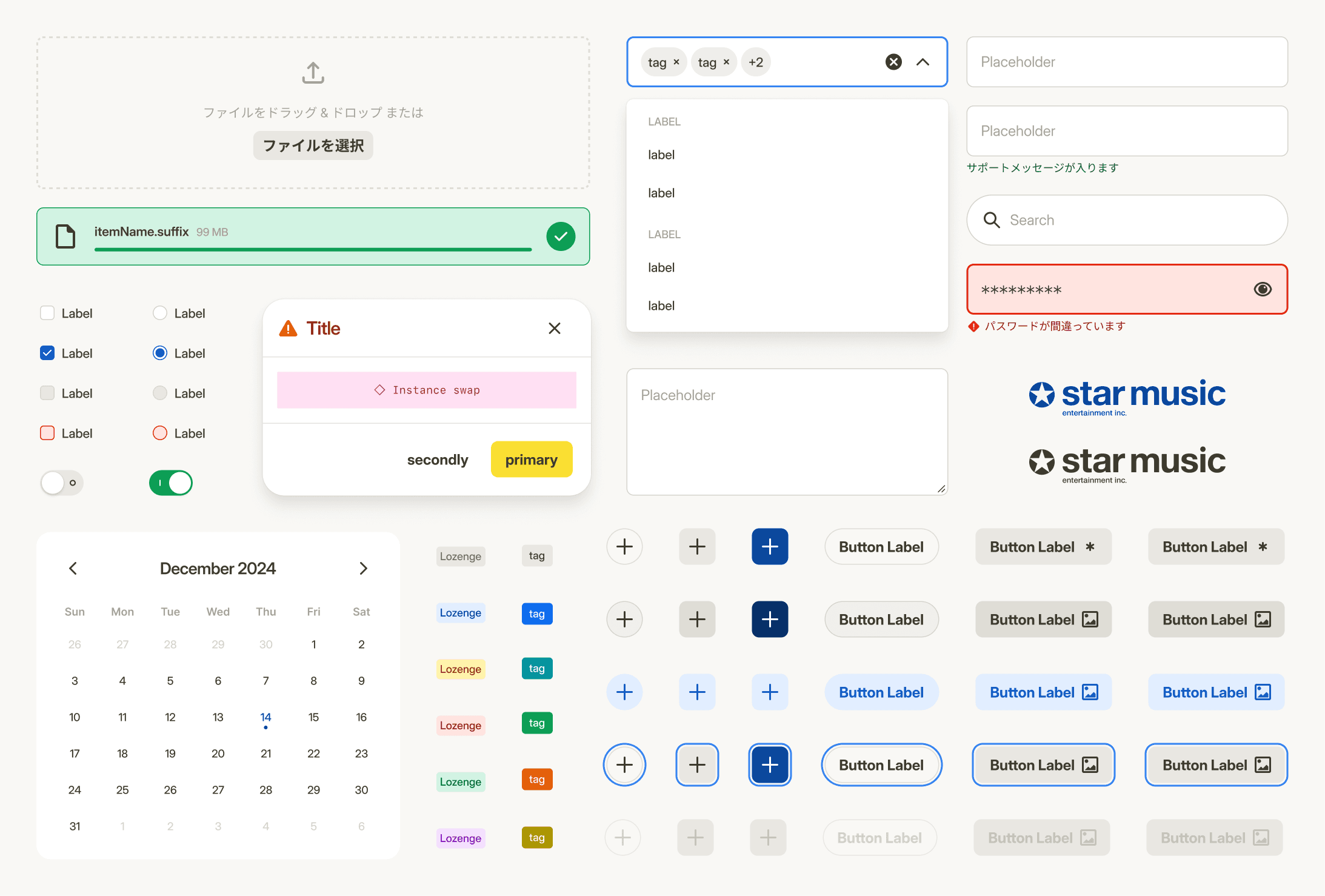Click the blue star music logo
1325x896 pixels.
coord(1127,396)
